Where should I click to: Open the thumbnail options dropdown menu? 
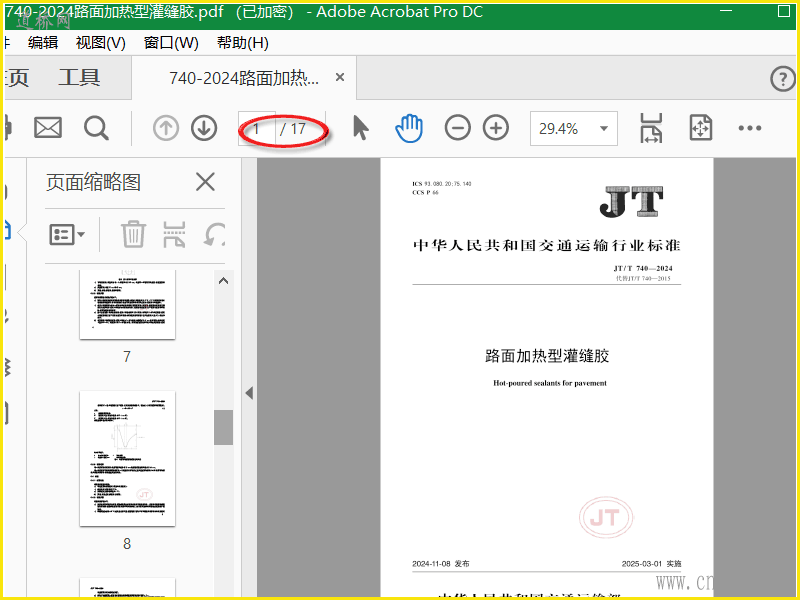coord(67,235)
